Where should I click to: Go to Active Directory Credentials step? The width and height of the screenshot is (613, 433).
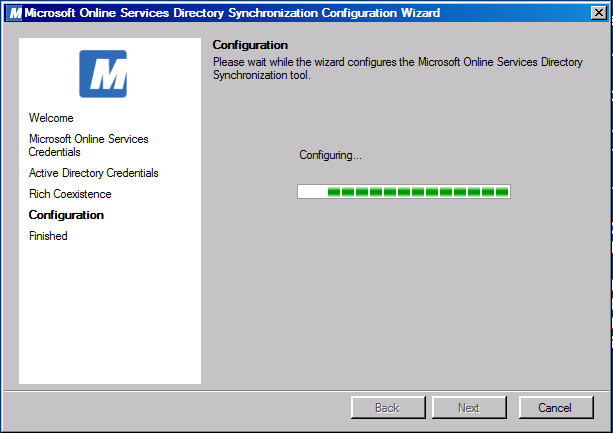pos(93,173)
